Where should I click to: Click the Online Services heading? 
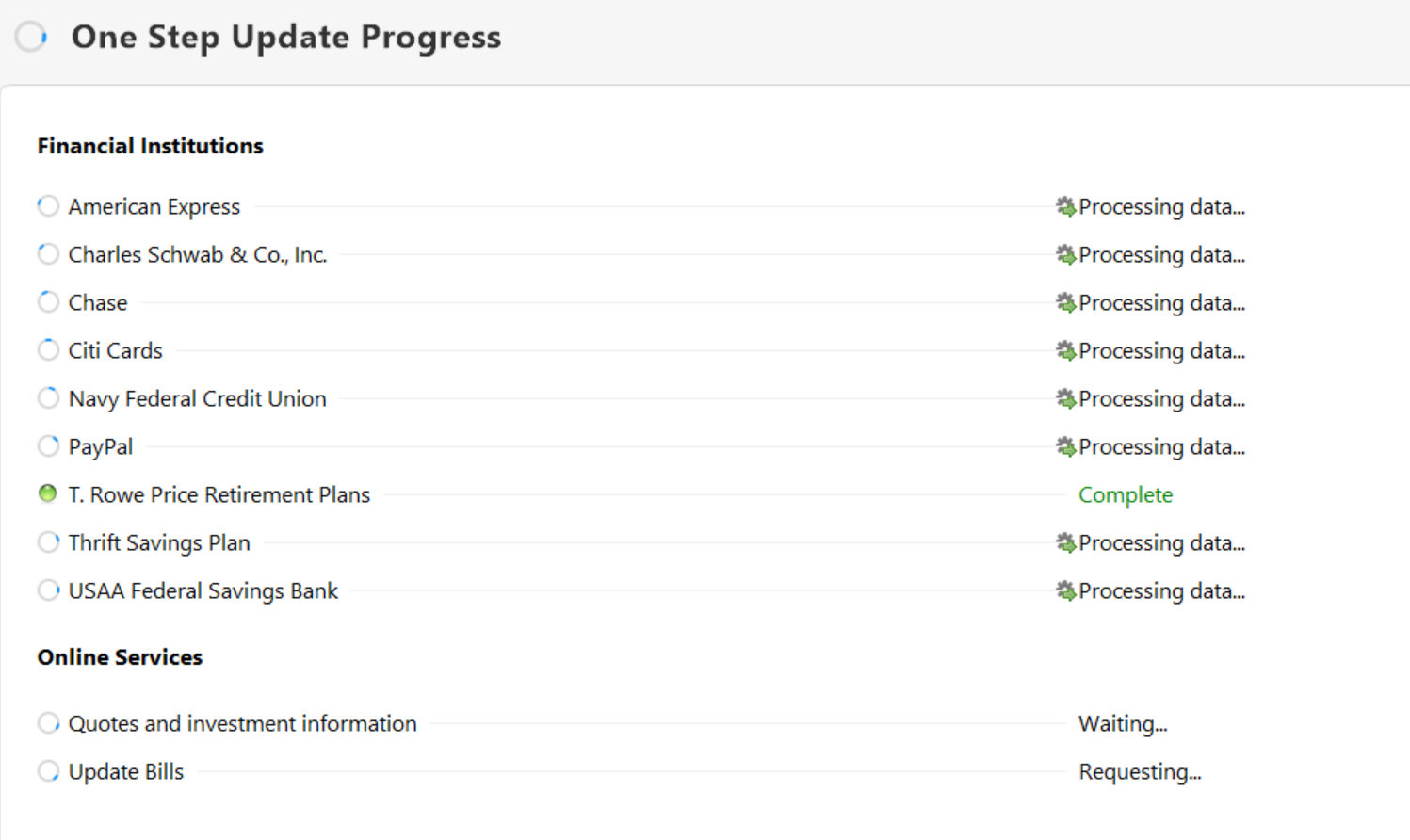[x=120, y=657]
